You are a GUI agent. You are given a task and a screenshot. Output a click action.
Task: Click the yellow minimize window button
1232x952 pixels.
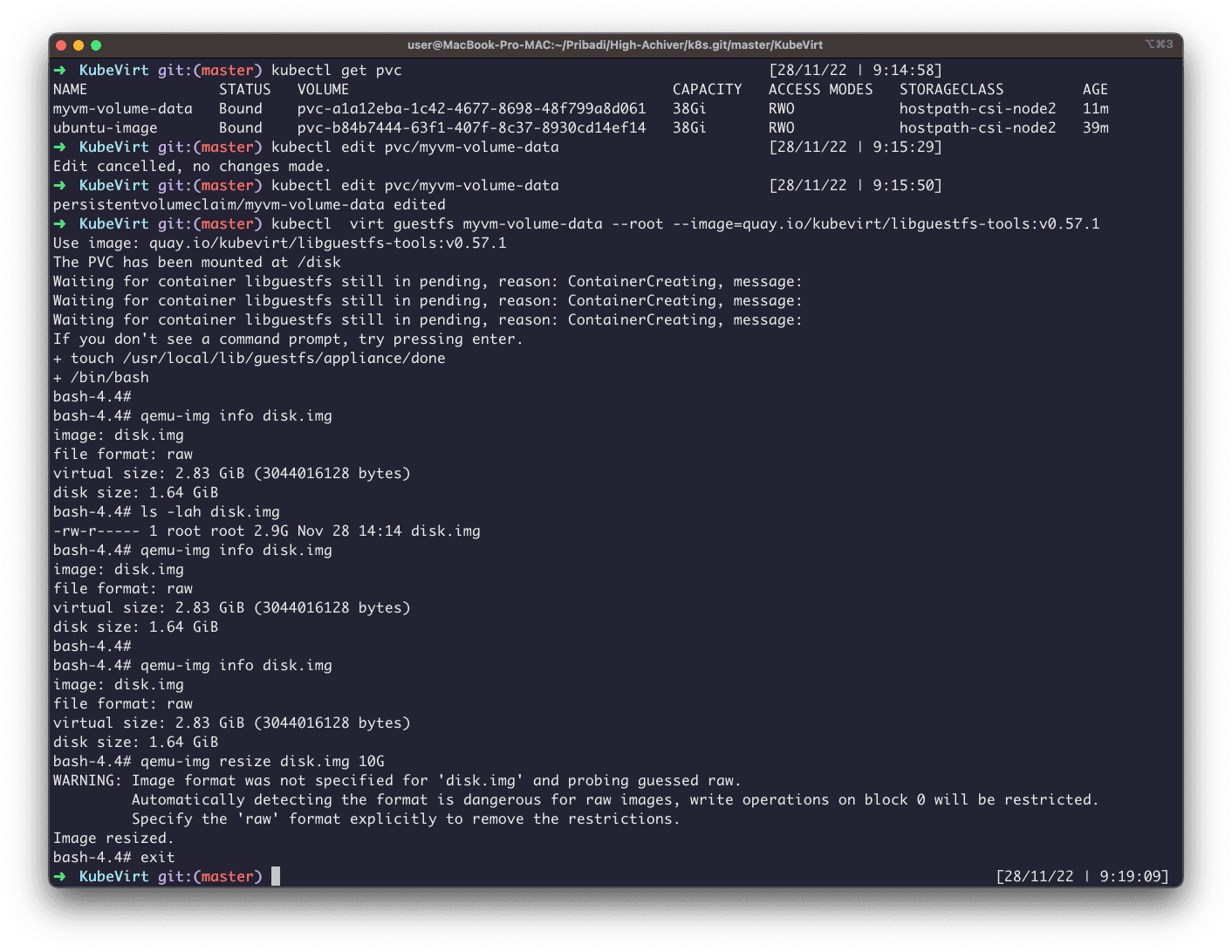79,45
